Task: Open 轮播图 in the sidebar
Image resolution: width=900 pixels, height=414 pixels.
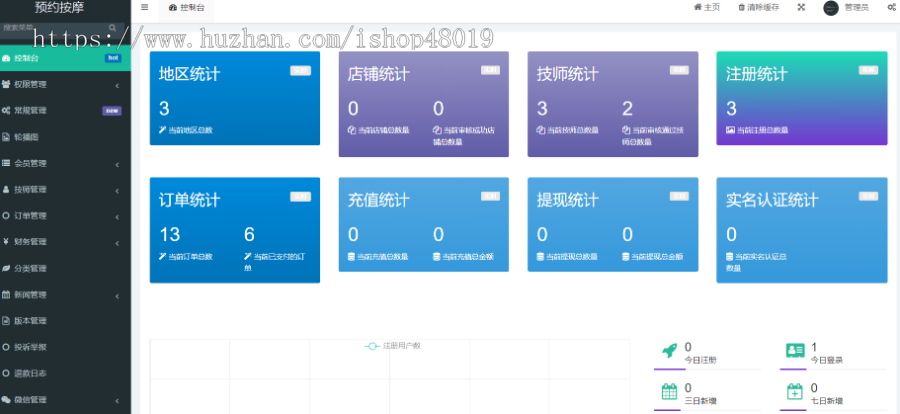Action: (x=65, y=137)
